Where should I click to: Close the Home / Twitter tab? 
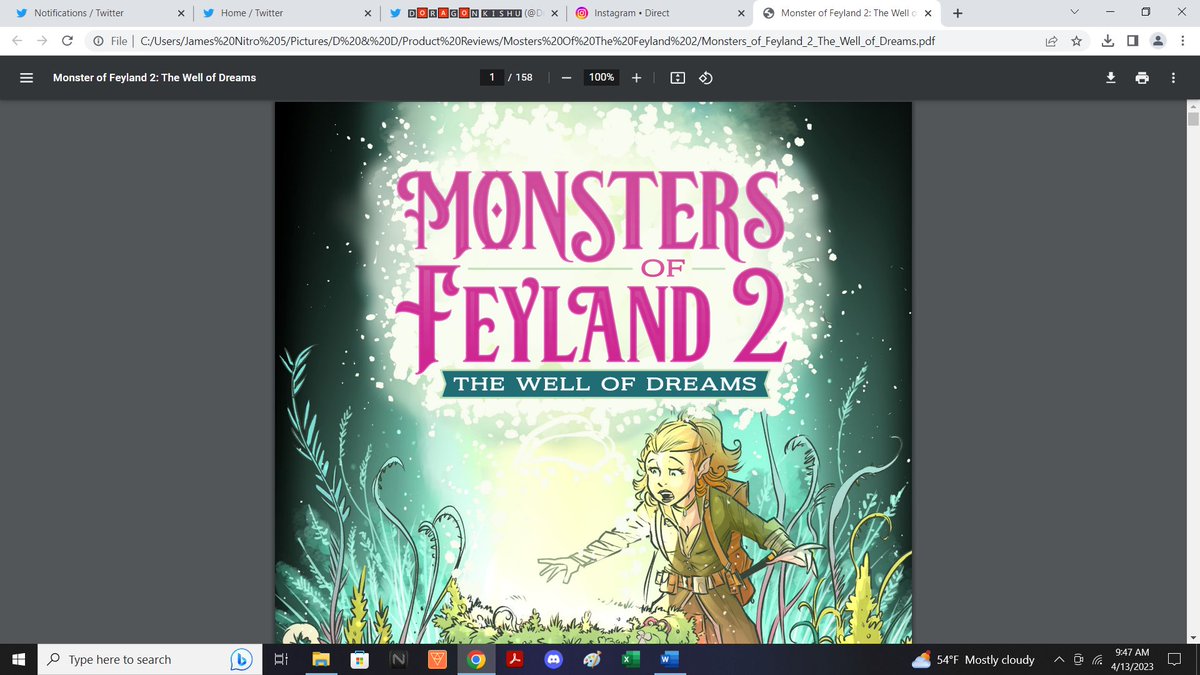pyautogui.click(x=368, y=13)
